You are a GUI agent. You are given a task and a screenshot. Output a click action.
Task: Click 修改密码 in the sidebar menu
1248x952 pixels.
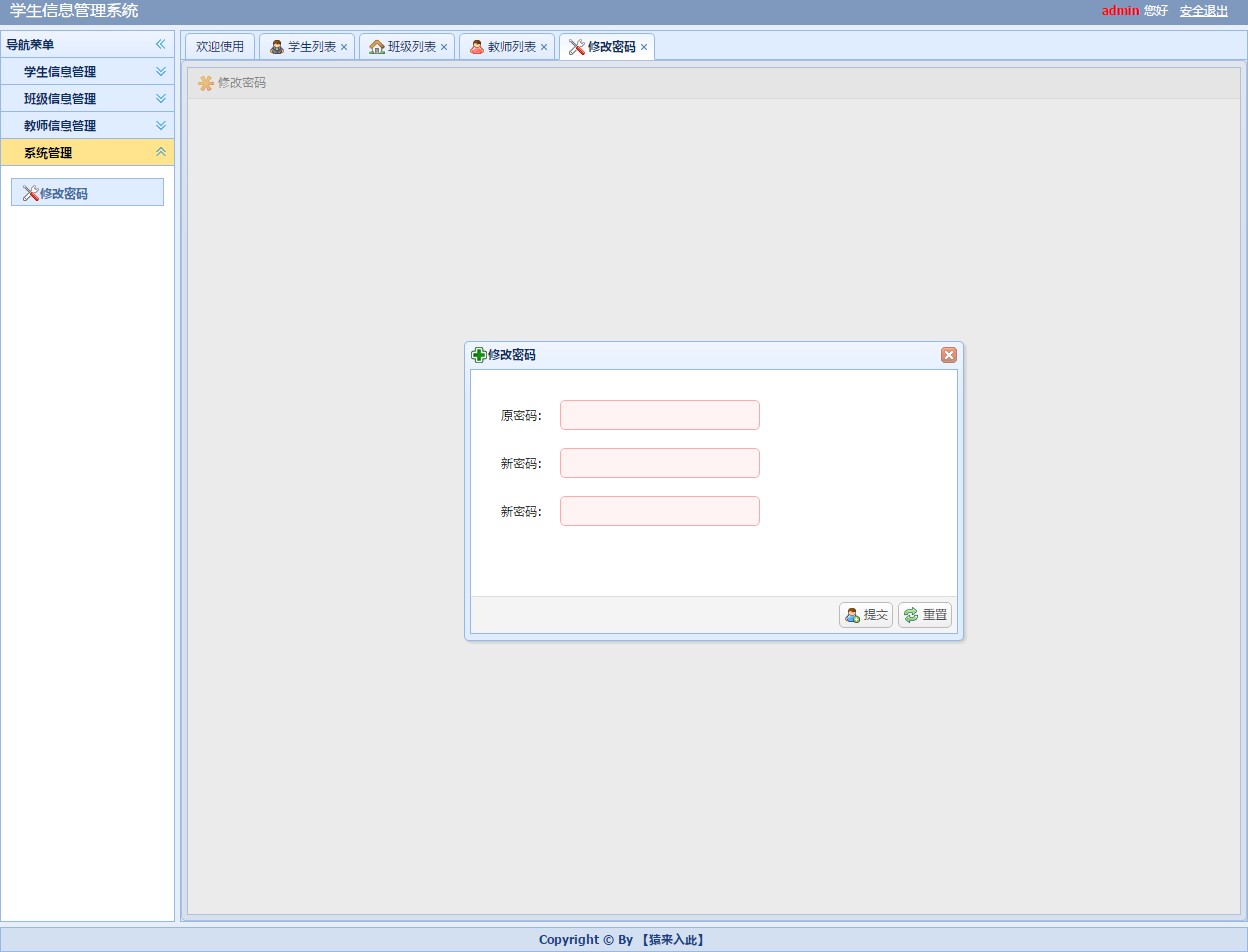[x=87, y=192]
